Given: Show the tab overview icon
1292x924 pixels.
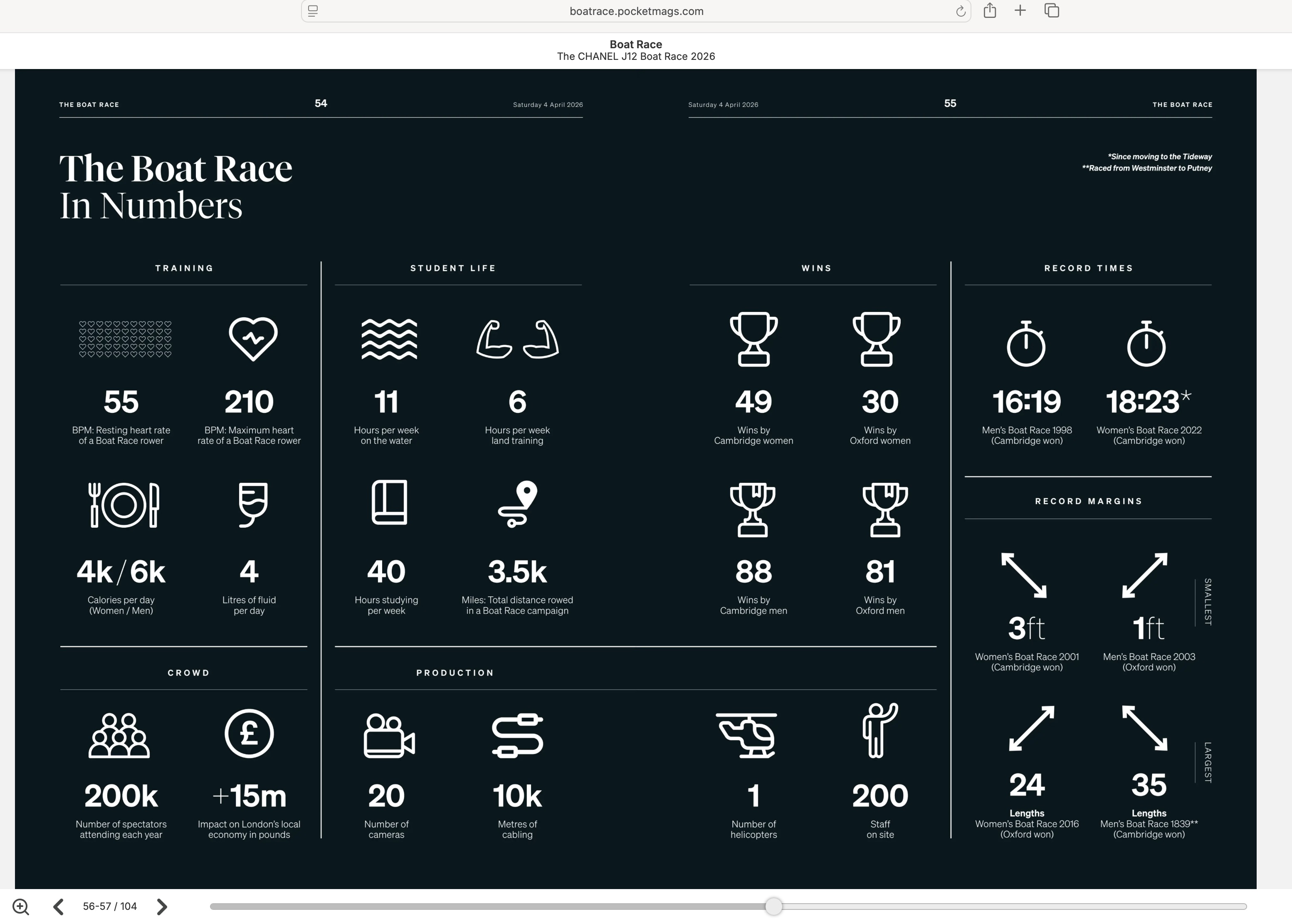Looking at the screenshot, I should coord(1051,11).
